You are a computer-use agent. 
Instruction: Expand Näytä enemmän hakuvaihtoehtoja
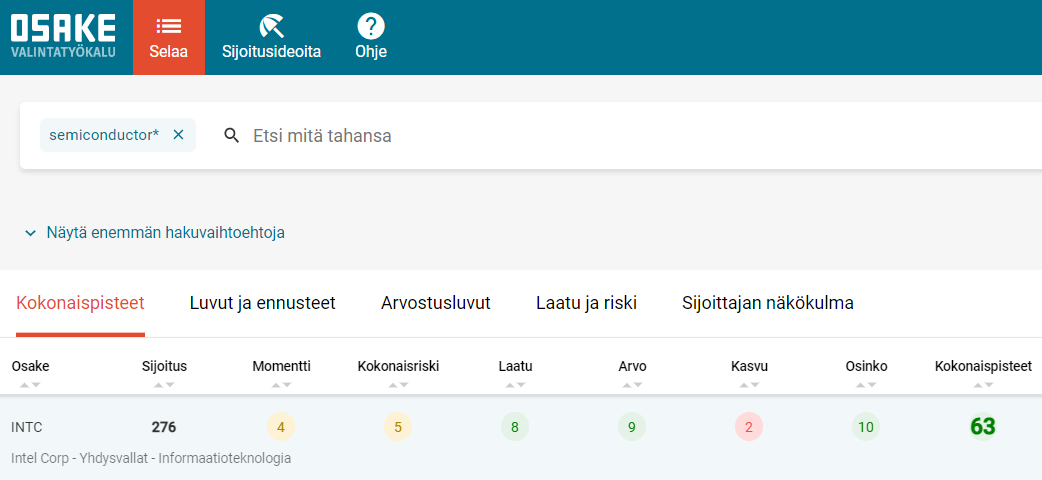coord(155,233)
